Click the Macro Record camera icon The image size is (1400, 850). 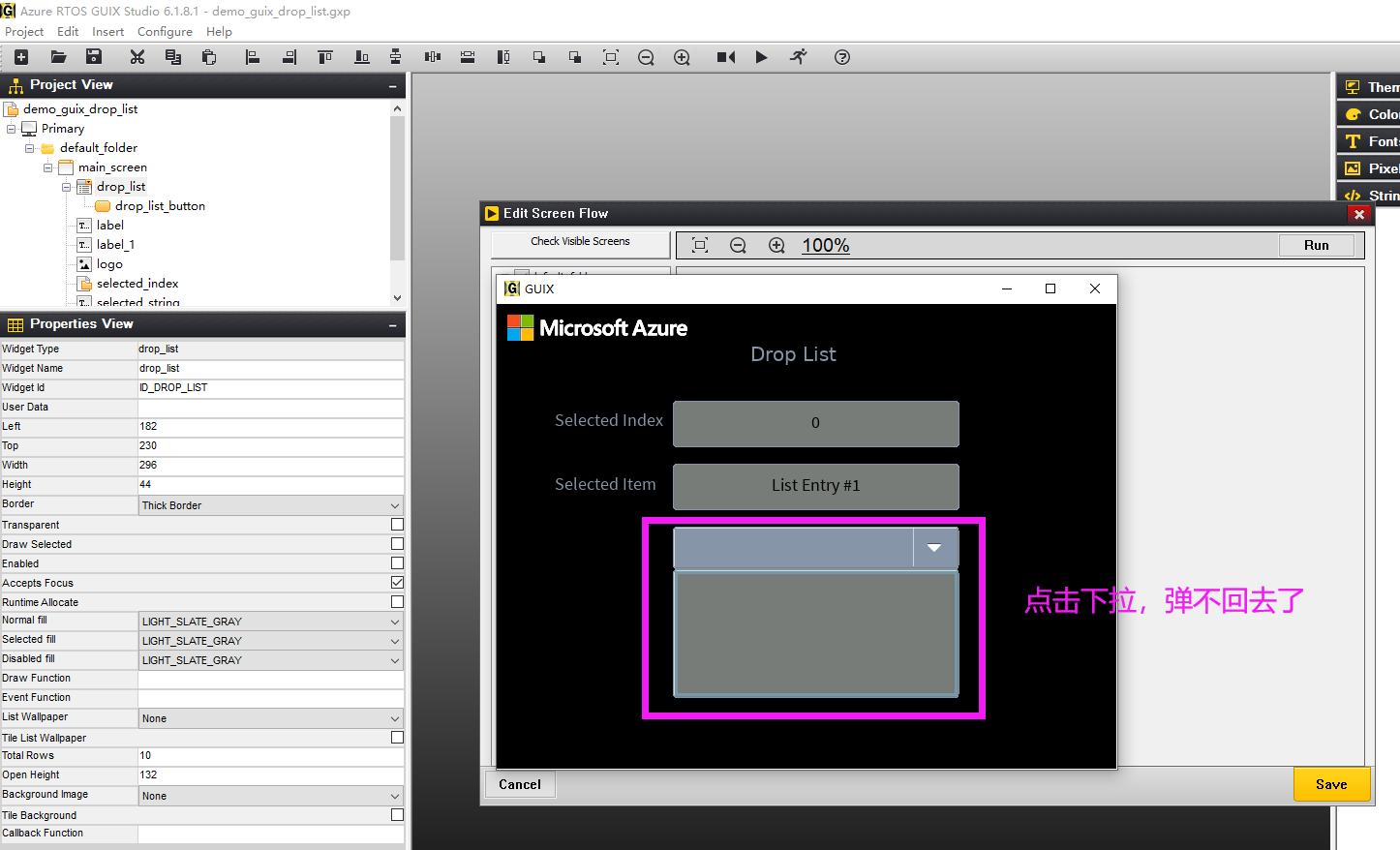726,57
